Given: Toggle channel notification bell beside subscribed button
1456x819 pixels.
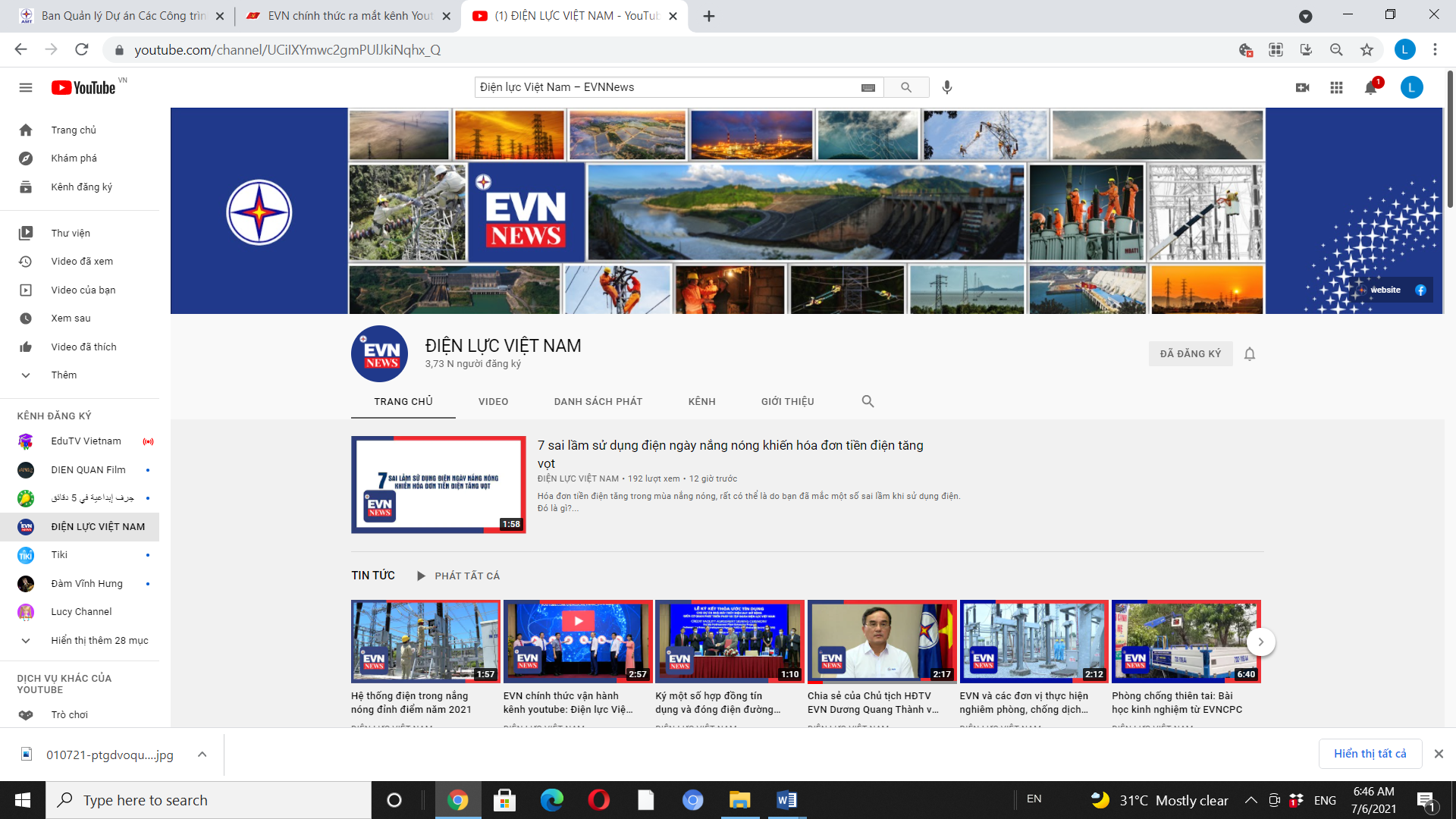Looking at the screenshot, I should click(x=1250, y=354).
